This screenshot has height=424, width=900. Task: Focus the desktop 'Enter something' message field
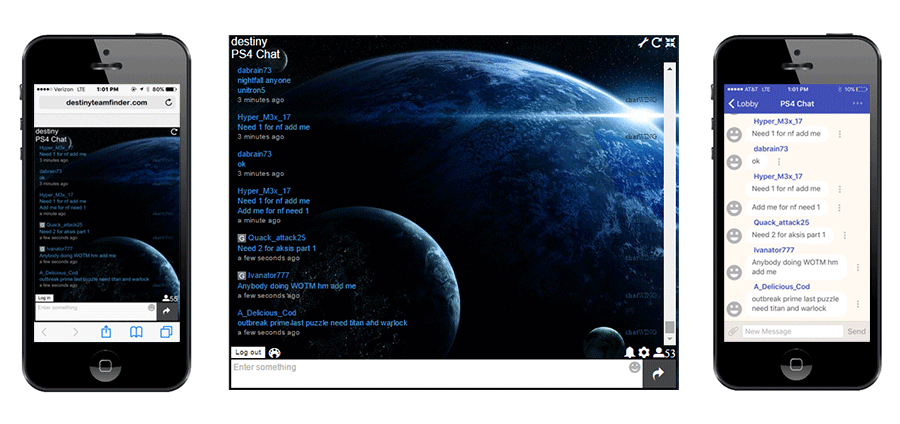click(436, 374)
